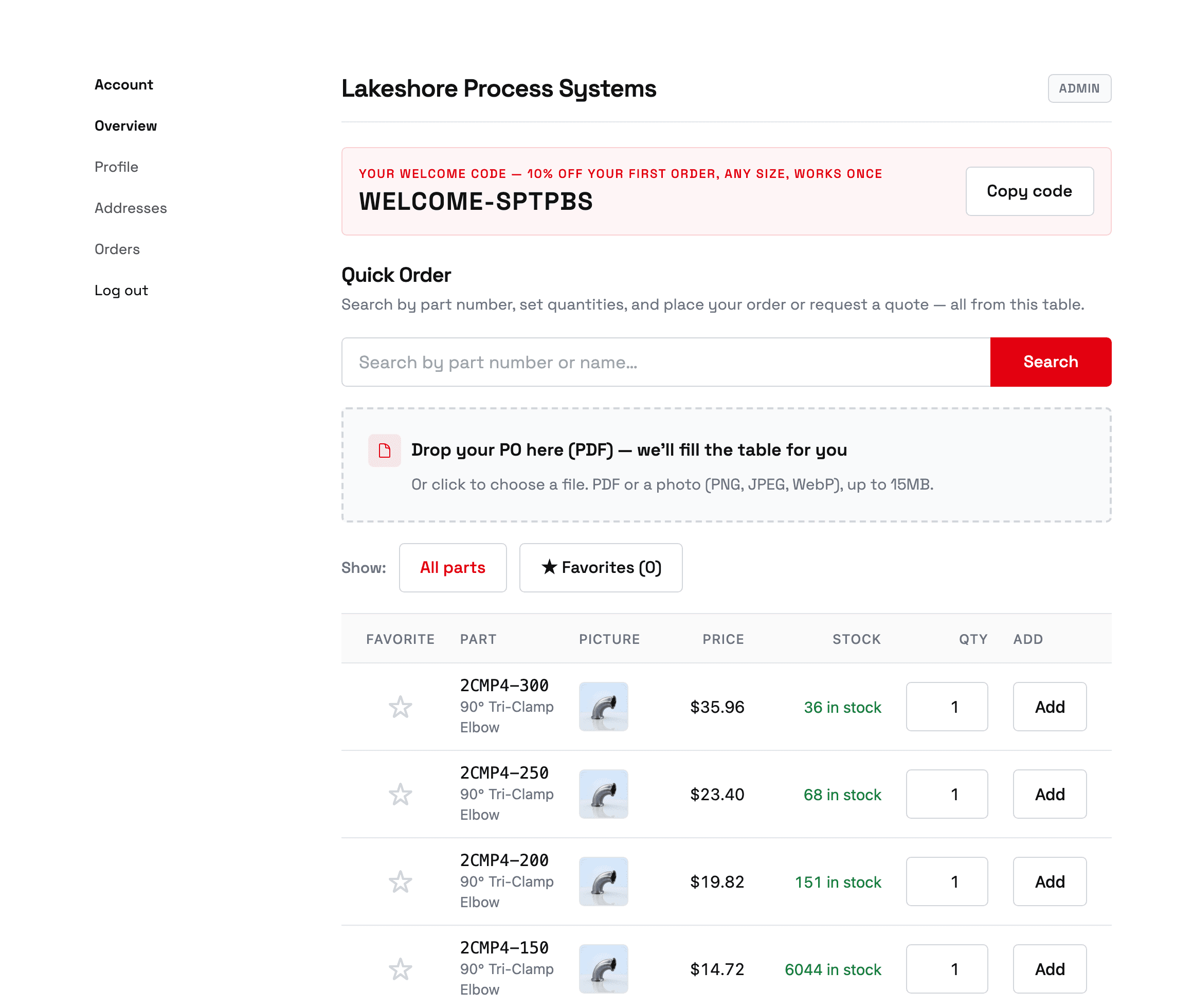Click the Account sidebar heading
1193x1008 pixels.
coord(124,84)
